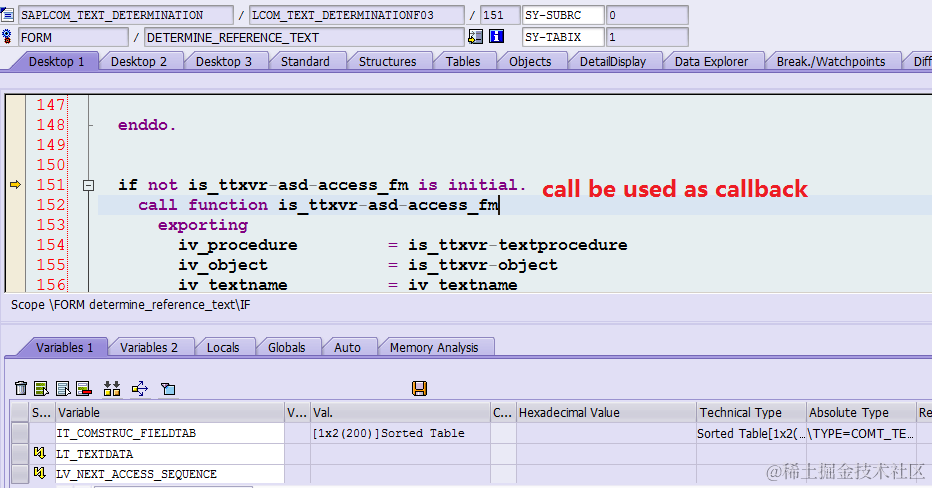Click the yellow boxes with down arrows icon
Viewport: 932px width, 488px height.
point(112,389)
